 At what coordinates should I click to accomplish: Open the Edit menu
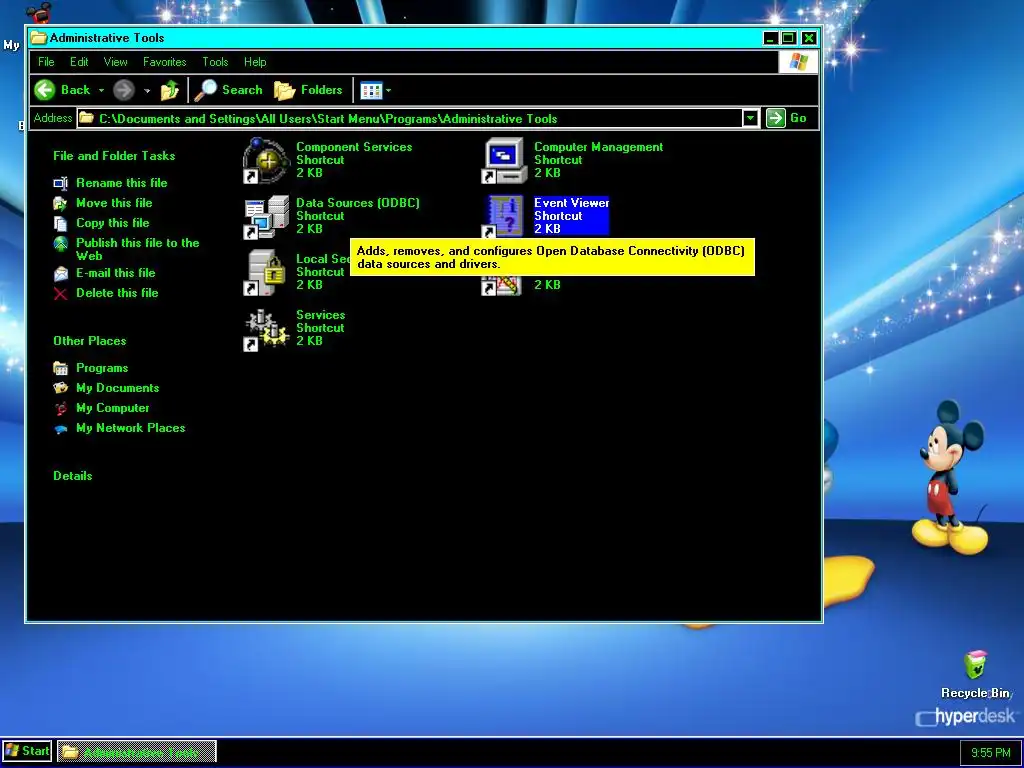[x=79, y=62]
